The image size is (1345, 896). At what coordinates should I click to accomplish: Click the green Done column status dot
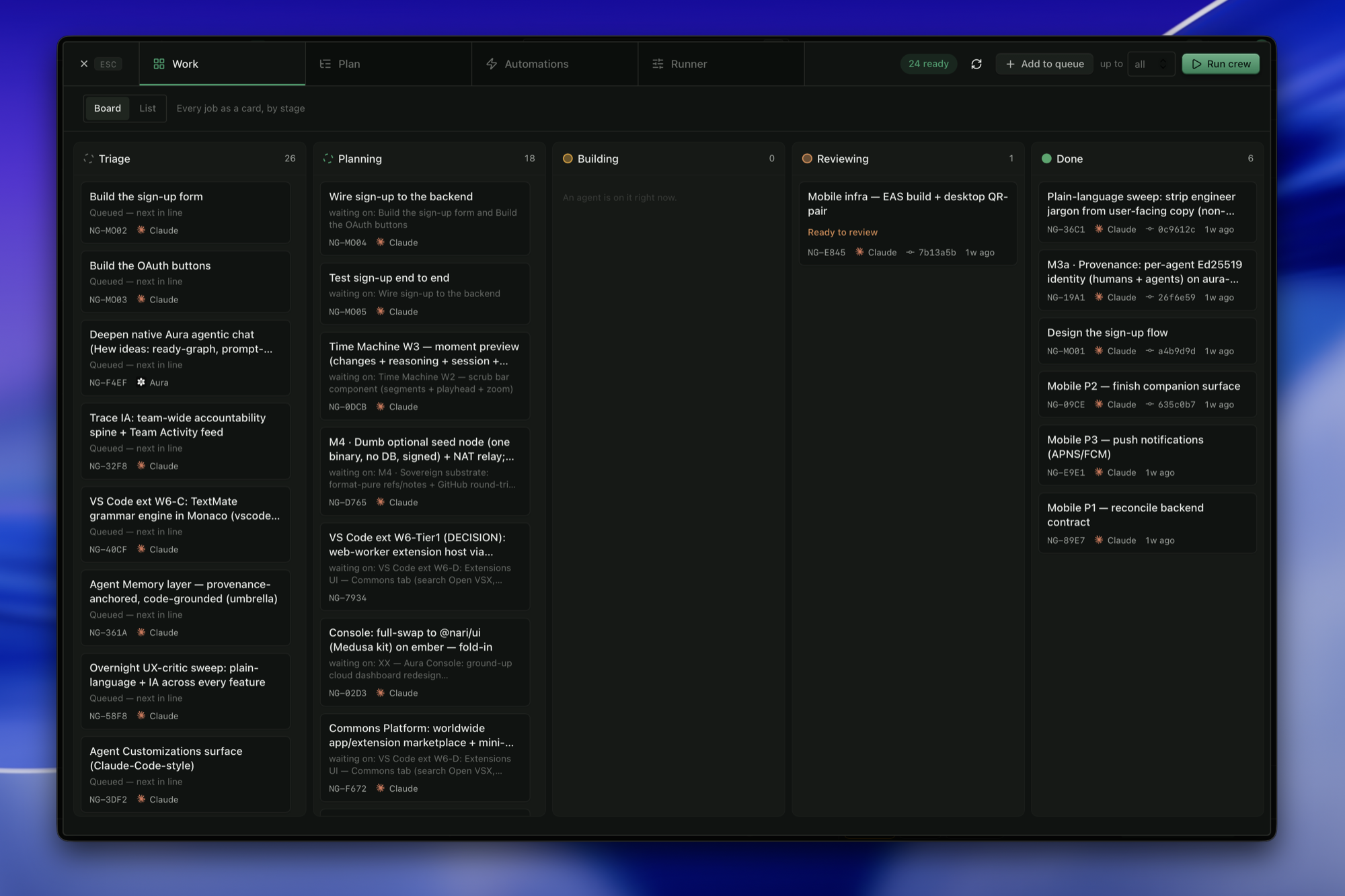[1046, 159]
